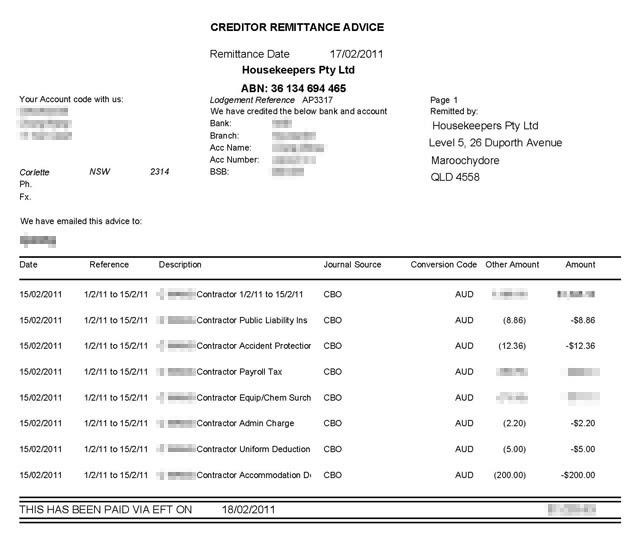Click 'Contractor Admin Charge' description

(x=245, y=423)
